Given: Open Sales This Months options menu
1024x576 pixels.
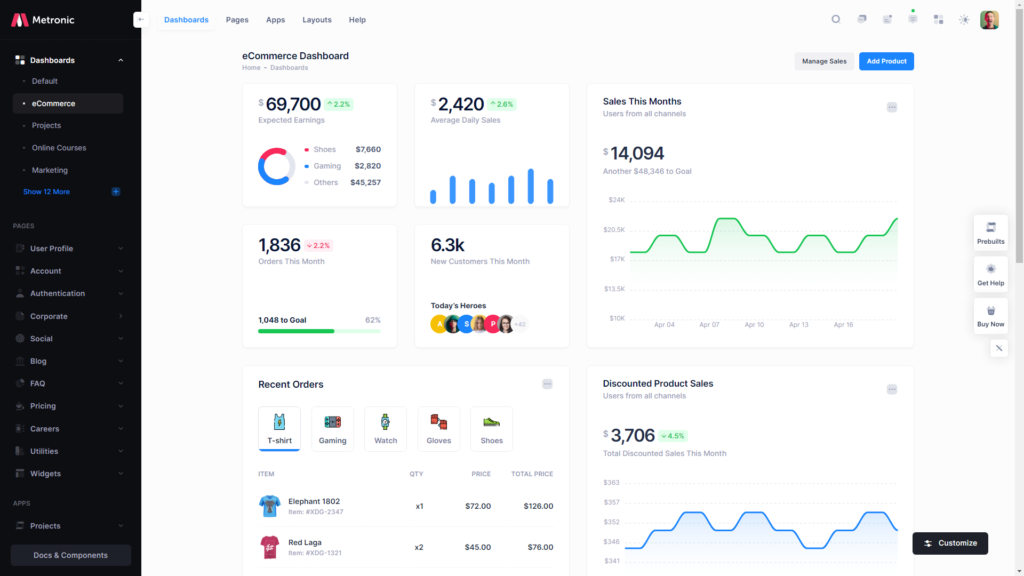Looking at the screenshot, I should [x=892, y=107].
